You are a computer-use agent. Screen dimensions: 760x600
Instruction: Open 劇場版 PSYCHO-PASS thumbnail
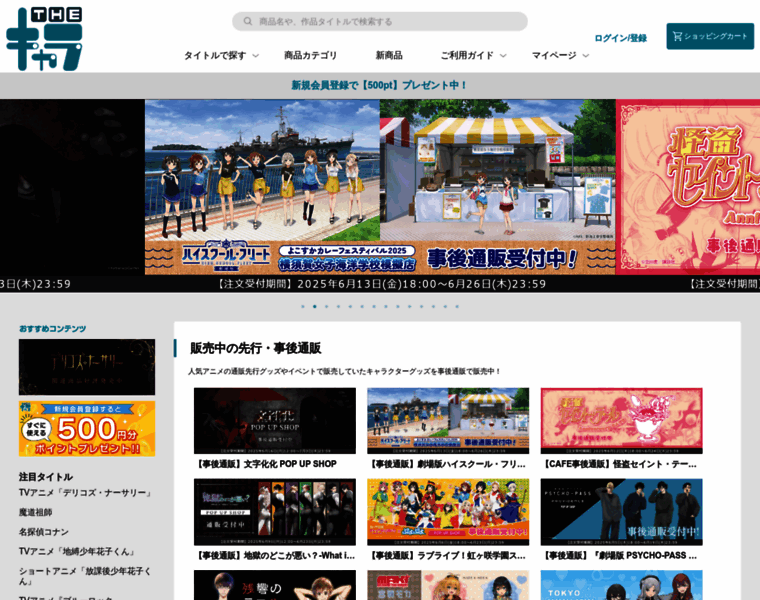pos(621,512)
